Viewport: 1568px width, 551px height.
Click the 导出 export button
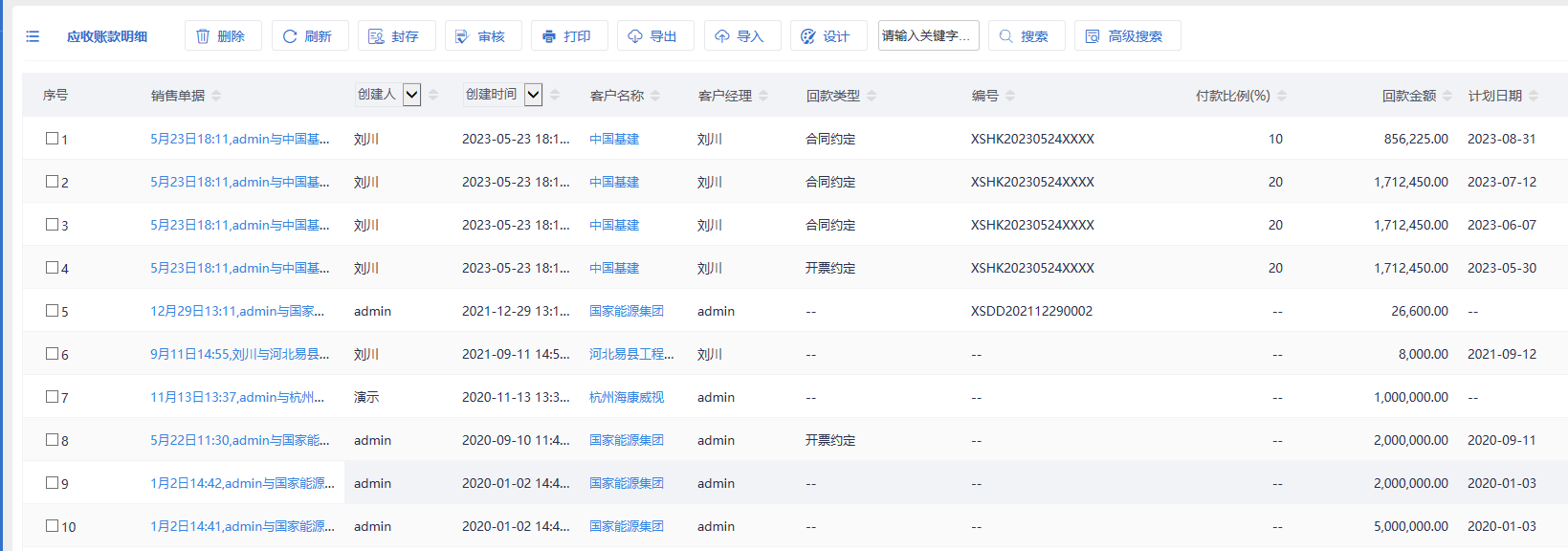click(654, 36)
